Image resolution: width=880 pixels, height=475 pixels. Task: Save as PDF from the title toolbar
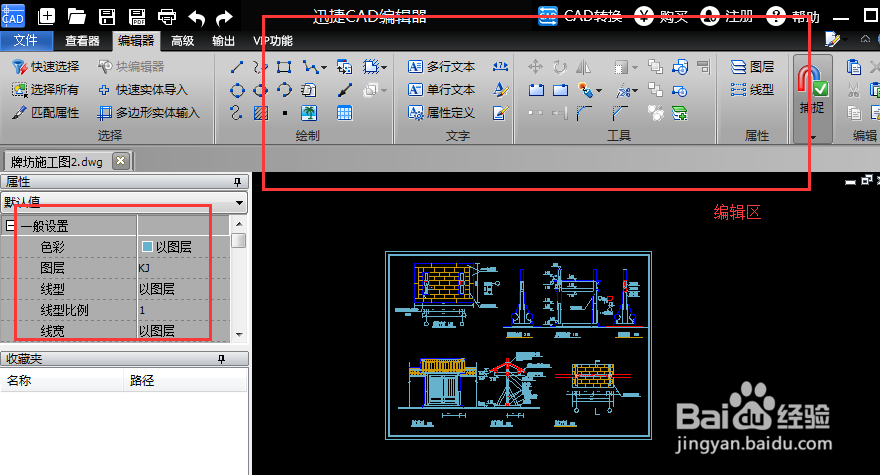(x=137, y=16)
